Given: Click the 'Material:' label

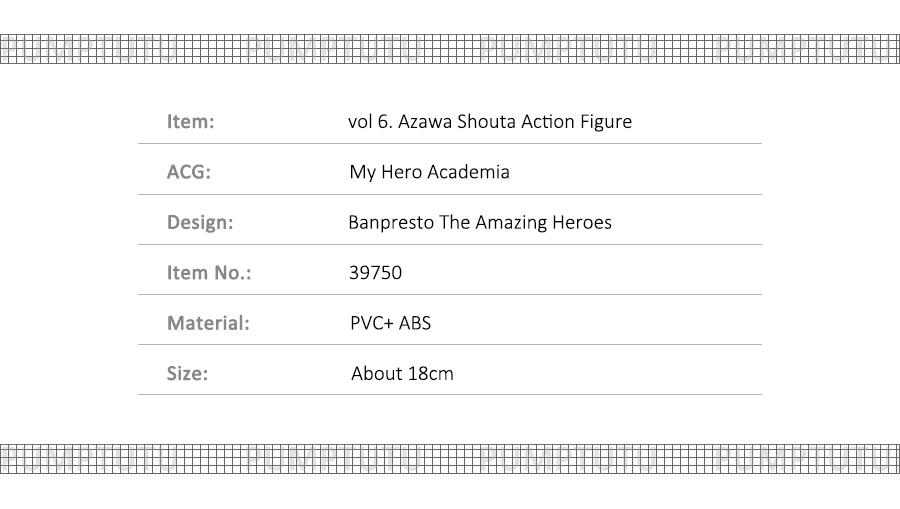Looking at the screenshot, I should [207, 323].
